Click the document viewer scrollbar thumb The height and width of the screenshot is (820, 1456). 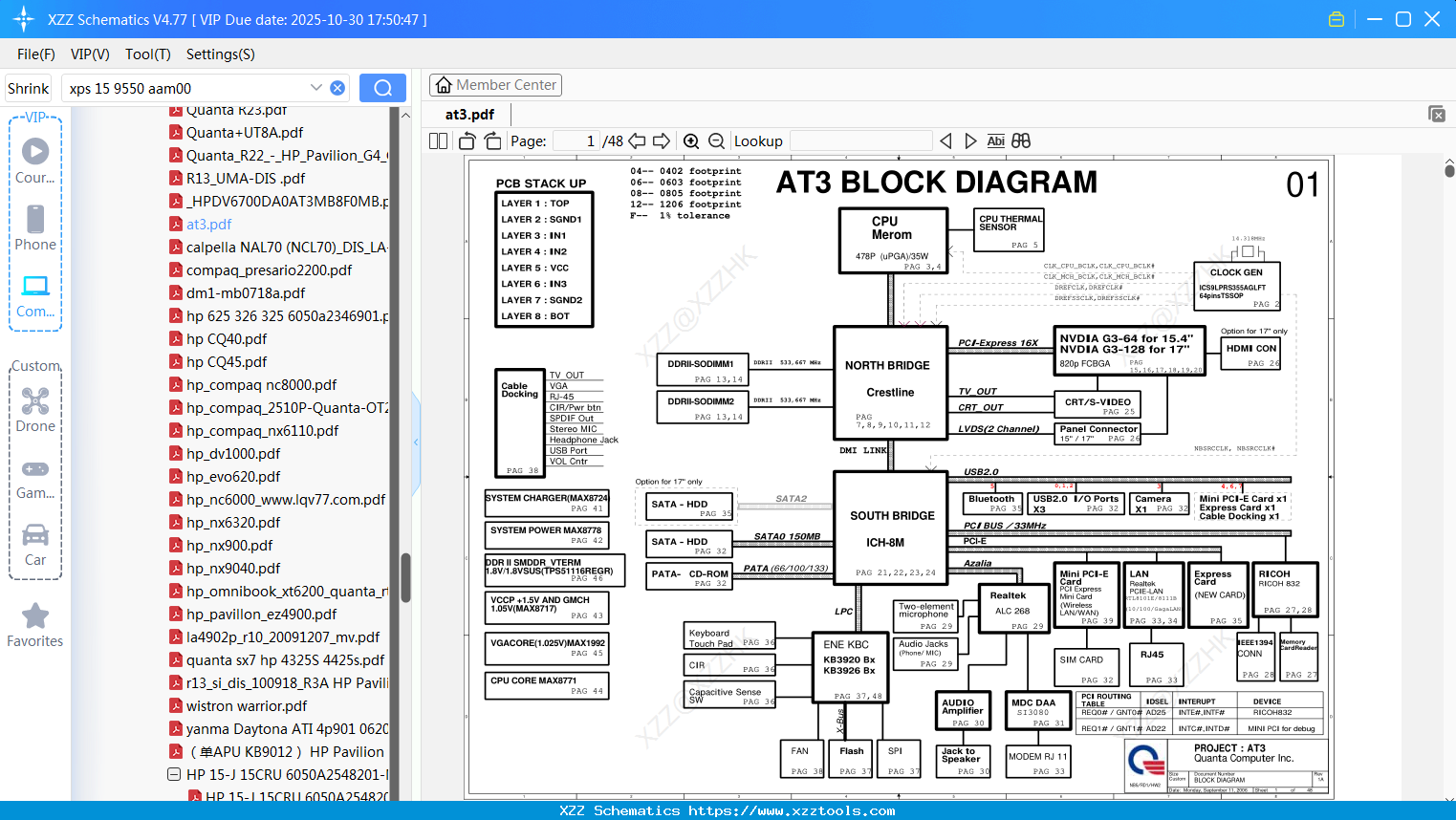[x=1449, y=169]
